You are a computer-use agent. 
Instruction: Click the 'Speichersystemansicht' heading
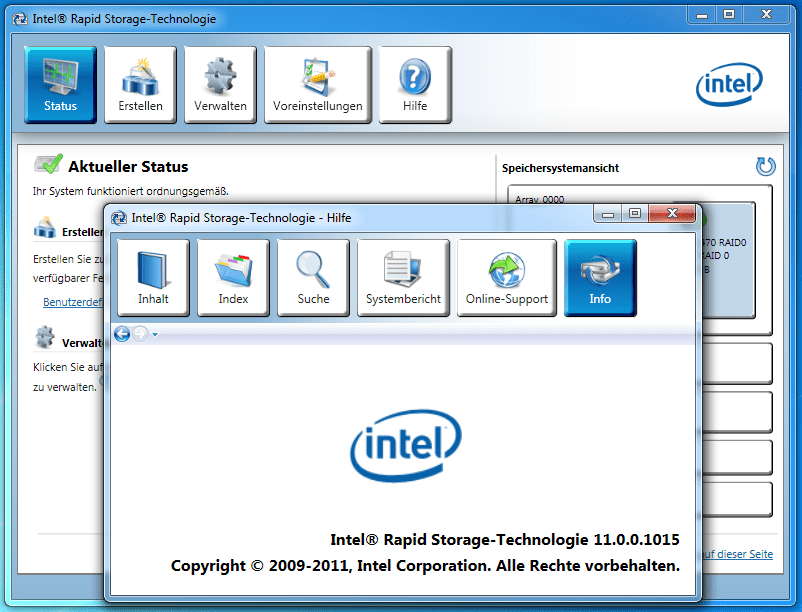(x=561, y=168)
